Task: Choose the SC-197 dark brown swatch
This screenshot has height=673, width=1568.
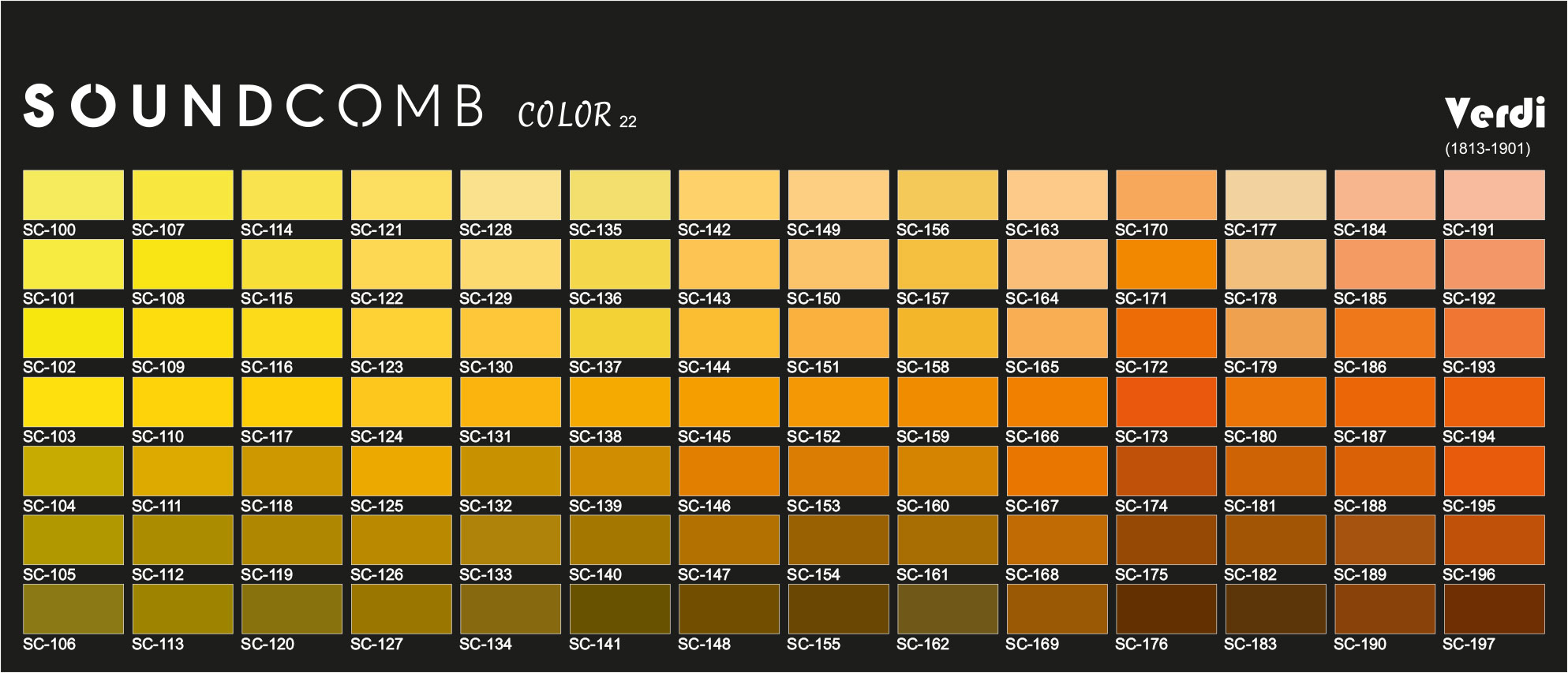Action: 1494,609
